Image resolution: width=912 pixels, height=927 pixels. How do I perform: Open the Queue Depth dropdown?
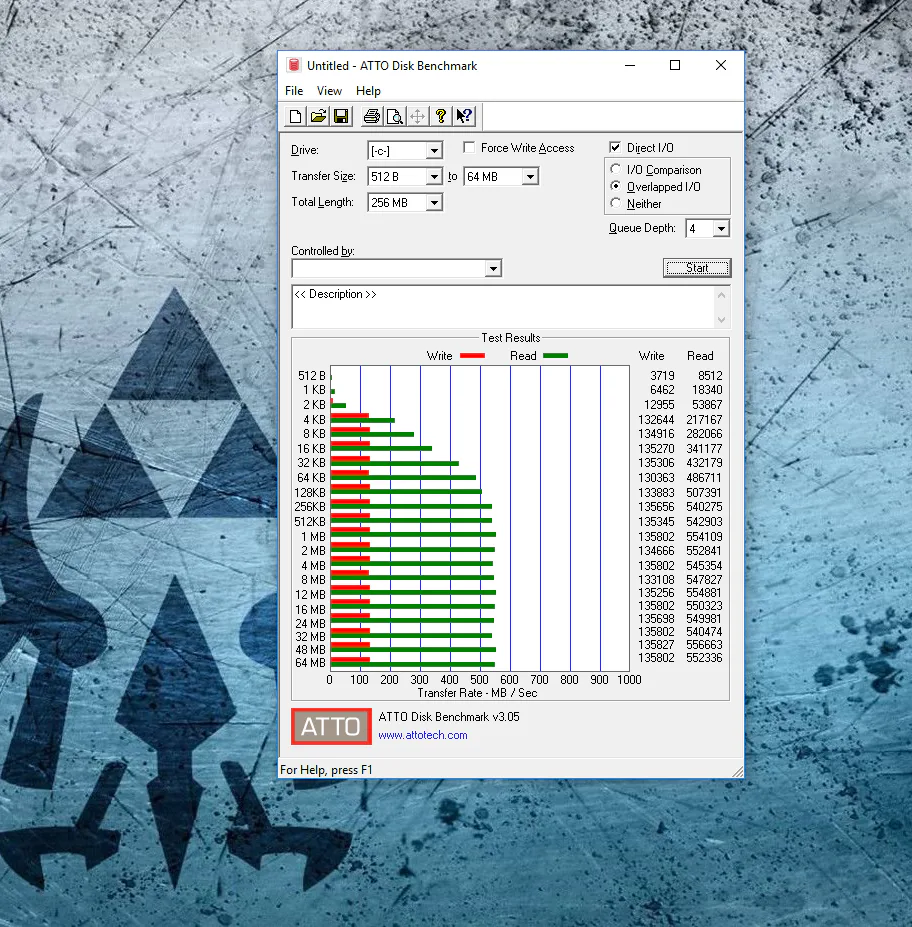tap(721, 229)
